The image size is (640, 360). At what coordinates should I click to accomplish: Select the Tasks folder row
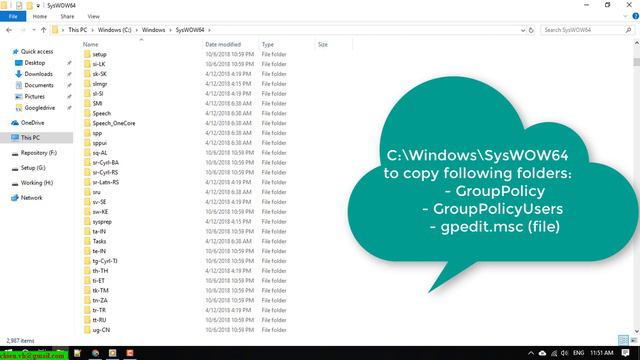[186, 241]
